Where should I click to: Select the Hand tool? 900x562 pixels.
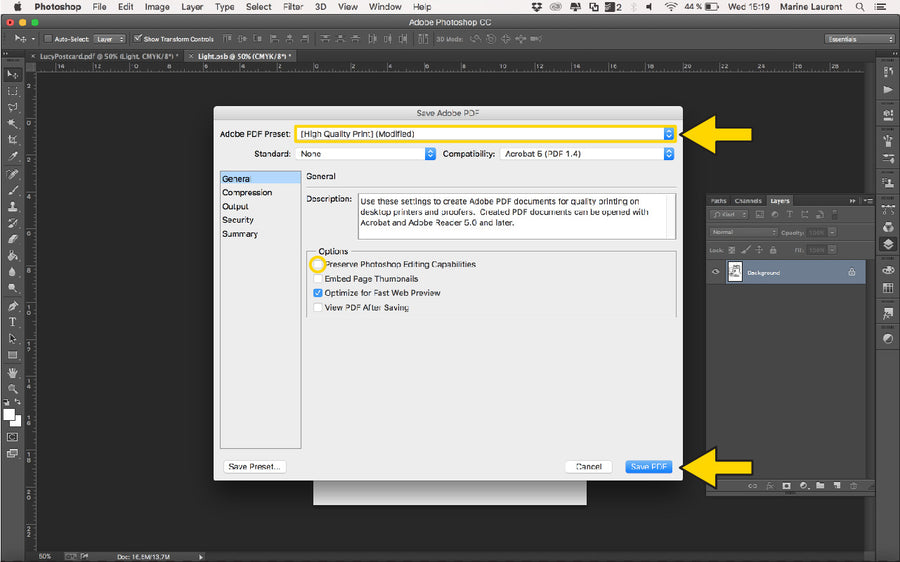(x=12, y=373)
